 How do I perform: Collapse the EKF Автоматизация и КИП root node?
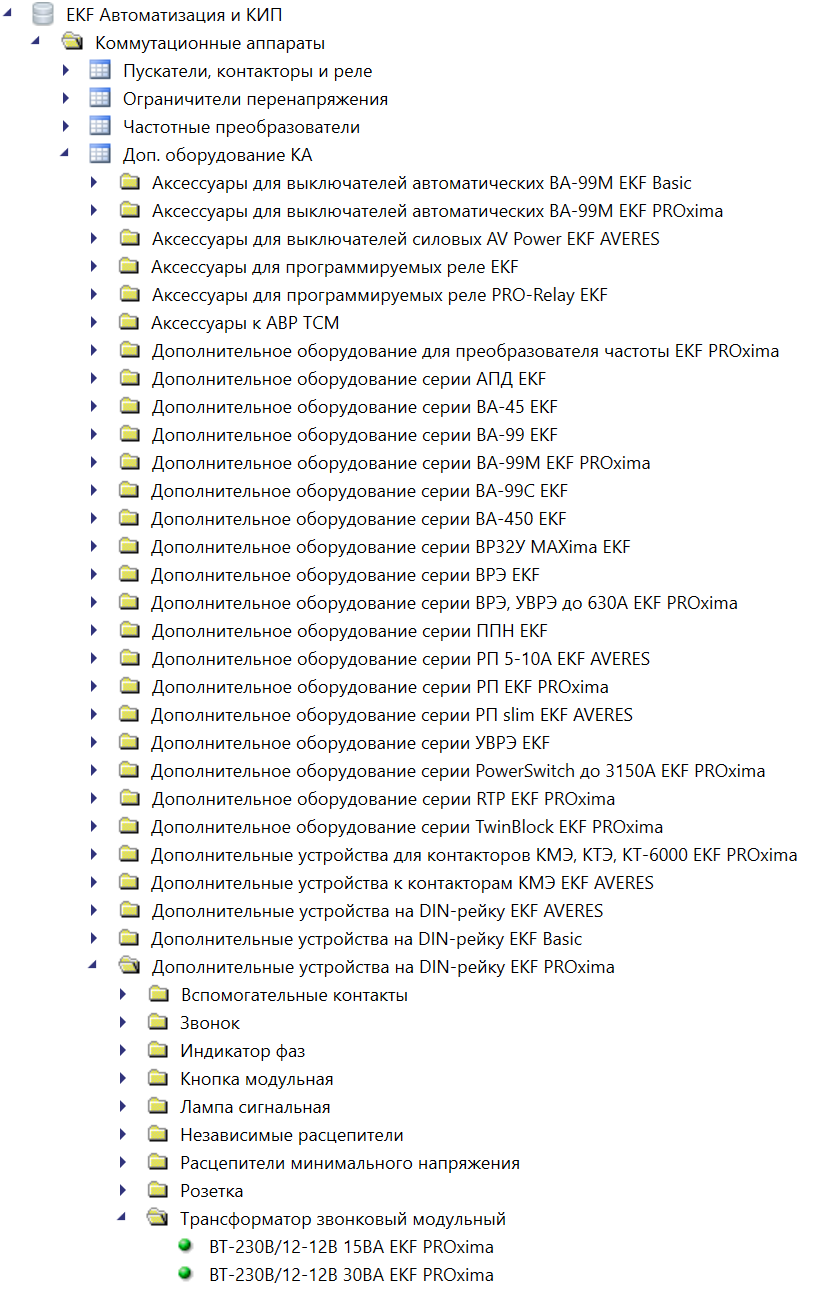[9, 15]
